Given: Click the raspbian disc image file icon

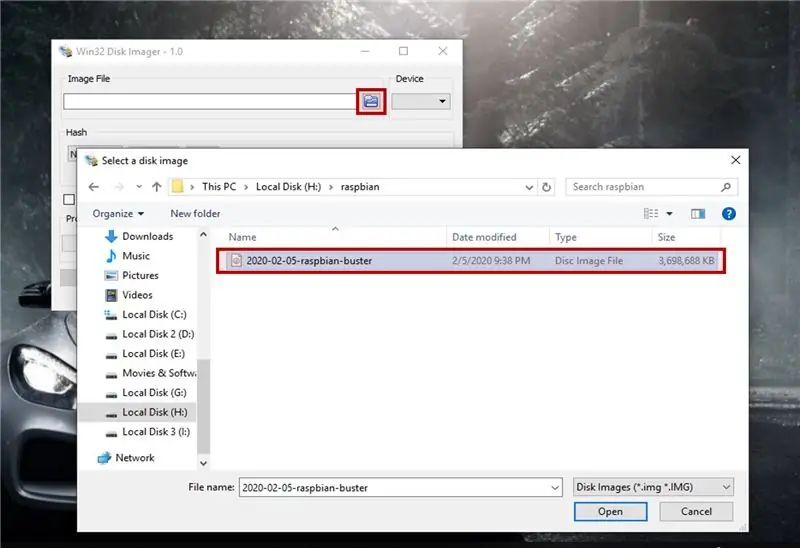Looking at the screenshot, I should point(236,261).
